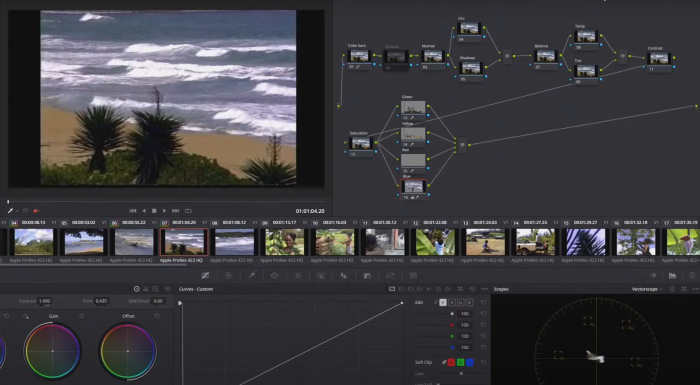Reset the Offset wheel
700x385 pixels.
[x=157, y=316]
